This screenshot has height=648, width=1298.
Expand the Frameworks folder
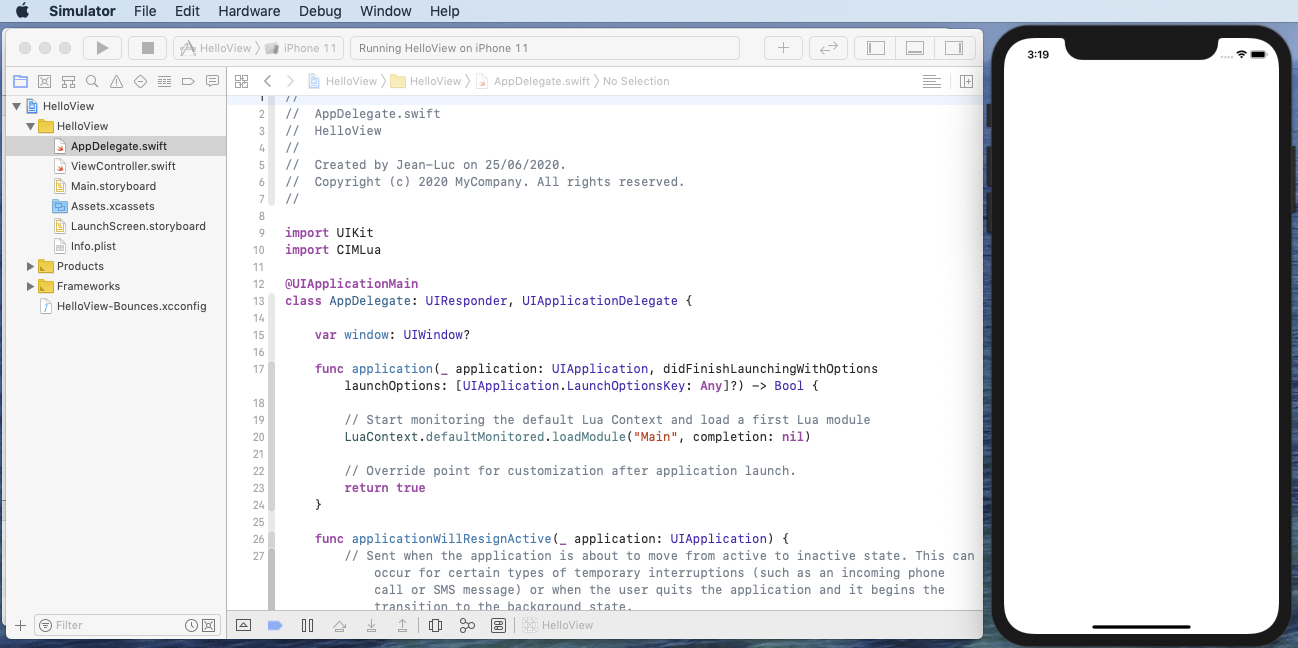pyautogui.click(x=31, y=286)
